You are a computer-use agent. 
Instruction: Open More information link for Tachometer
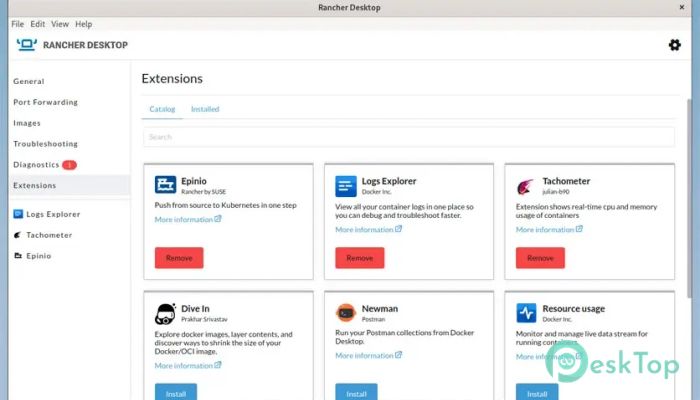click(545, 229)
